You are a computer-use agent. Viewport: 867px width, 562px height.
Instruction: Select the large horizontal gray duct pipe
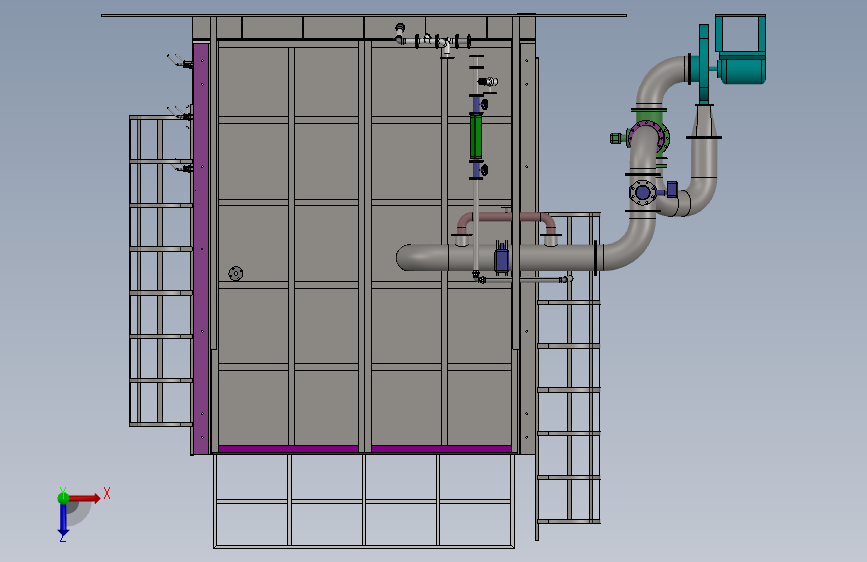498,257
